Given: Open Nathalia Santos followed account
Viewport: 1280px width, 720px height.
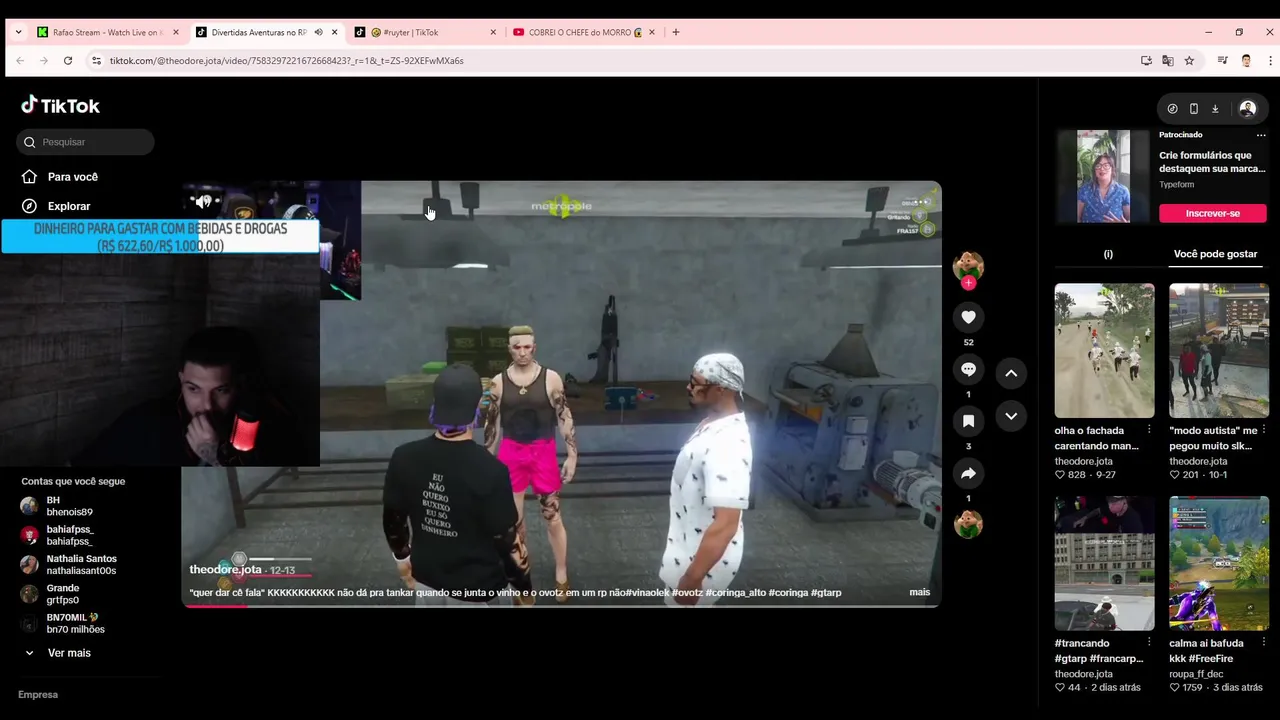Looking at the screenshot, I should click(69, 565).
